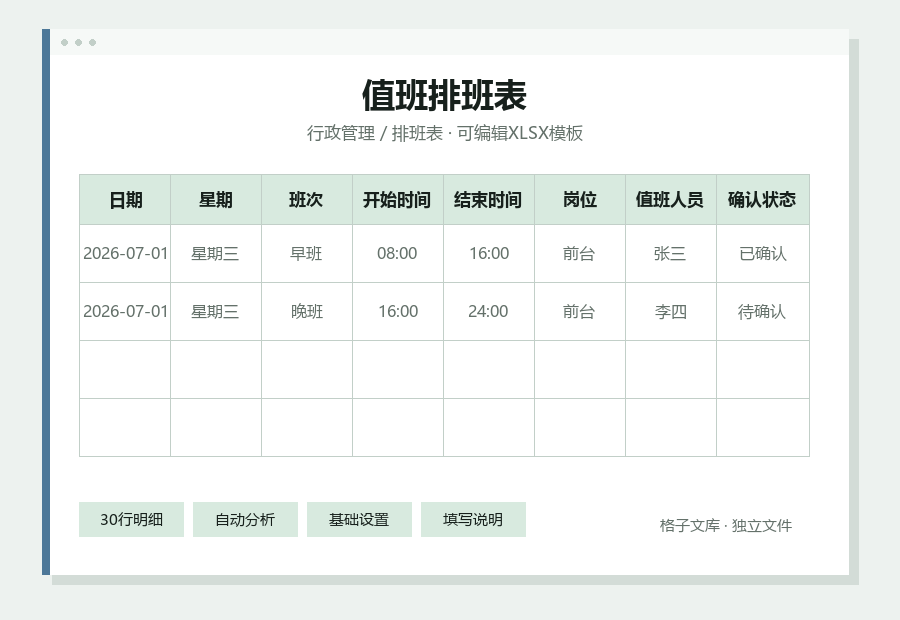Image resolution: width=900 pixels, height=620 pixels.
Task: Click the 早班 shift cell
Action: coord(307,254)
